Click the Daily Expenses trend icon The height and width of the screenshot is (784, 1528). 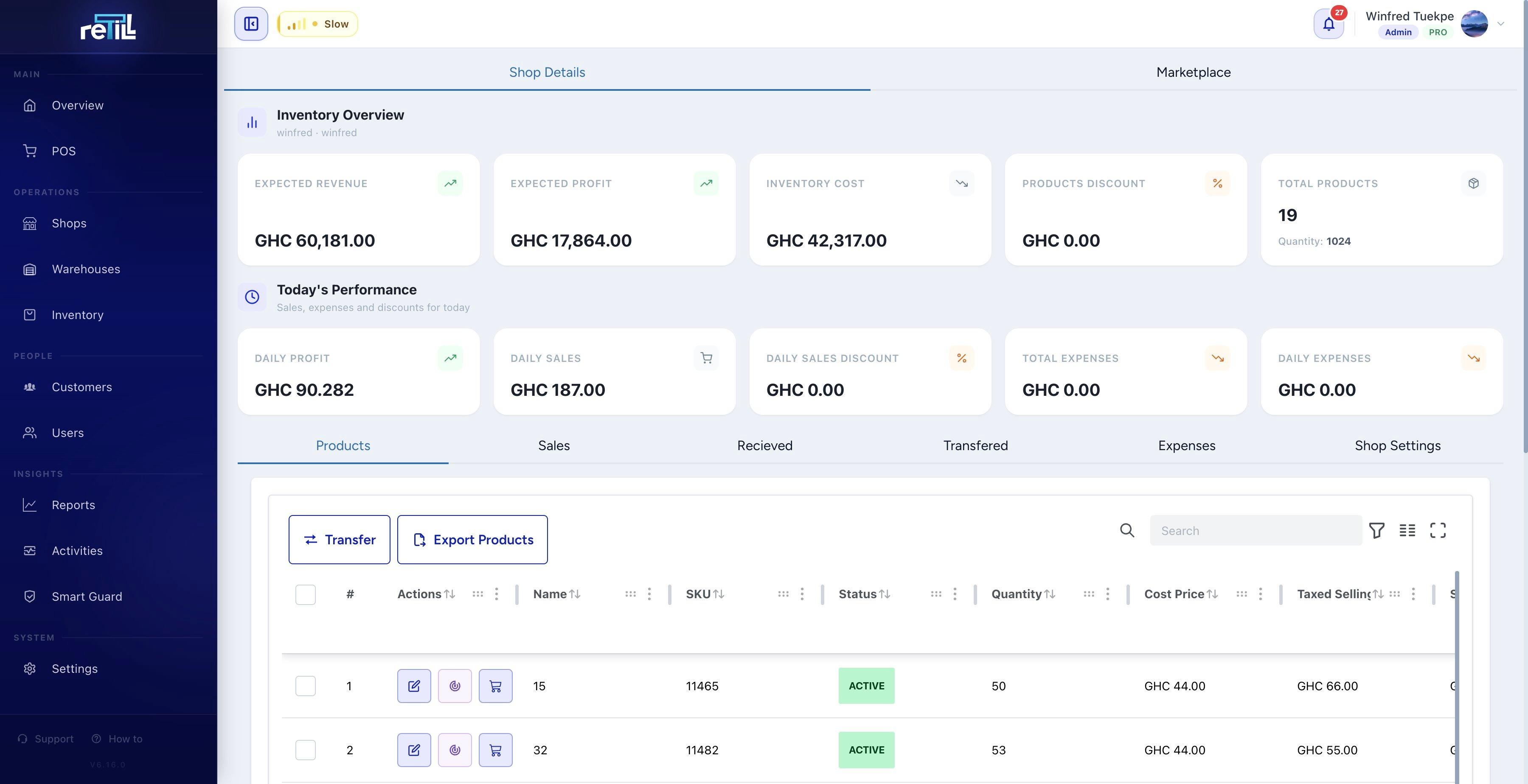1473,358
